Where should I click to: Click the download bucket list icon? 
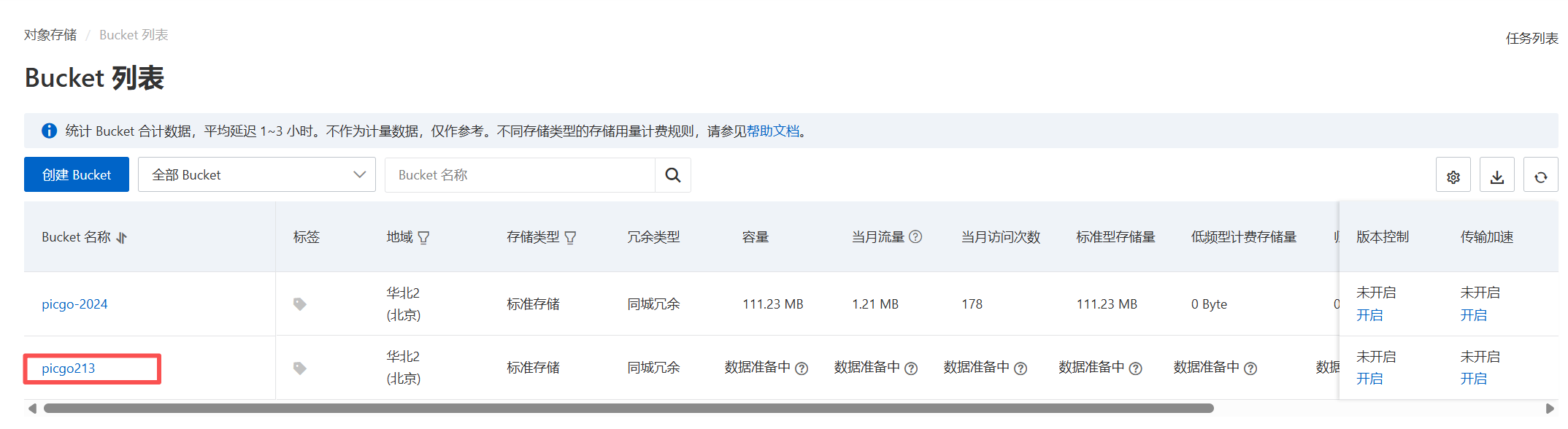(1496, 177)
